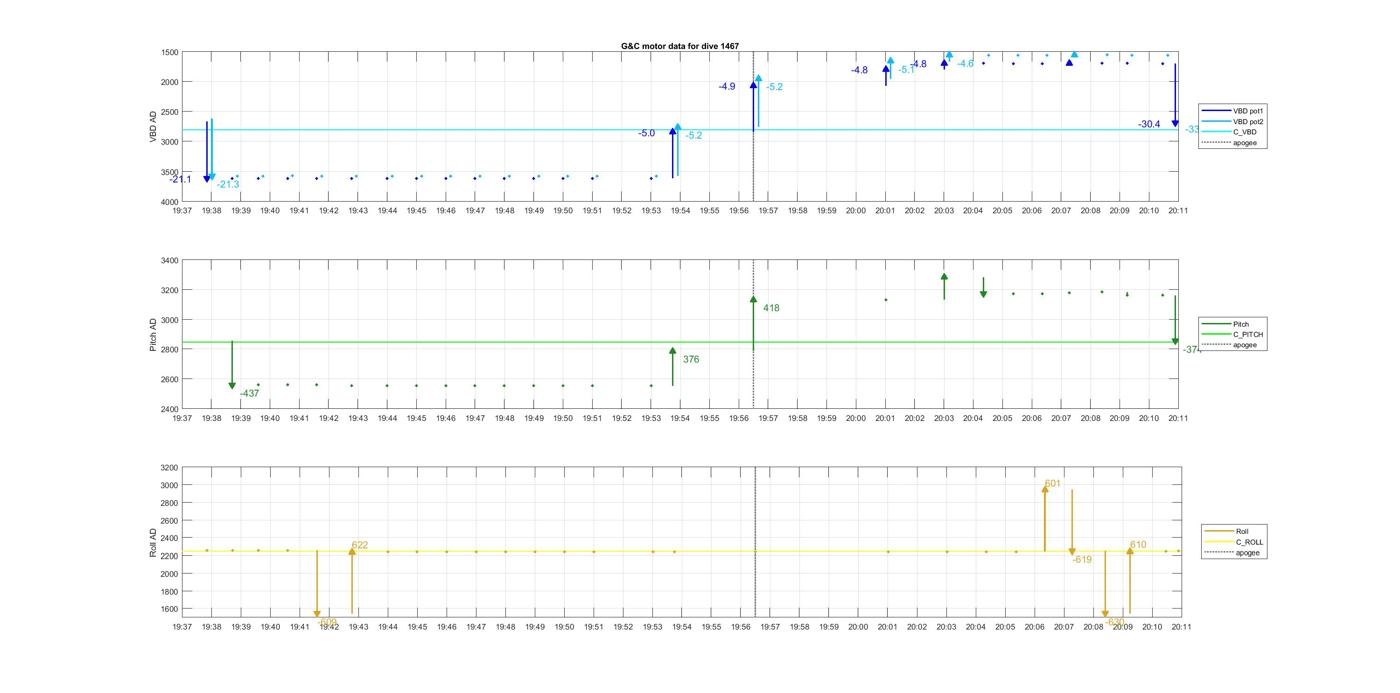Click the "Pitch AD" y-axis label
Viewport: 1400px width, 693px height.
point(154,334)
